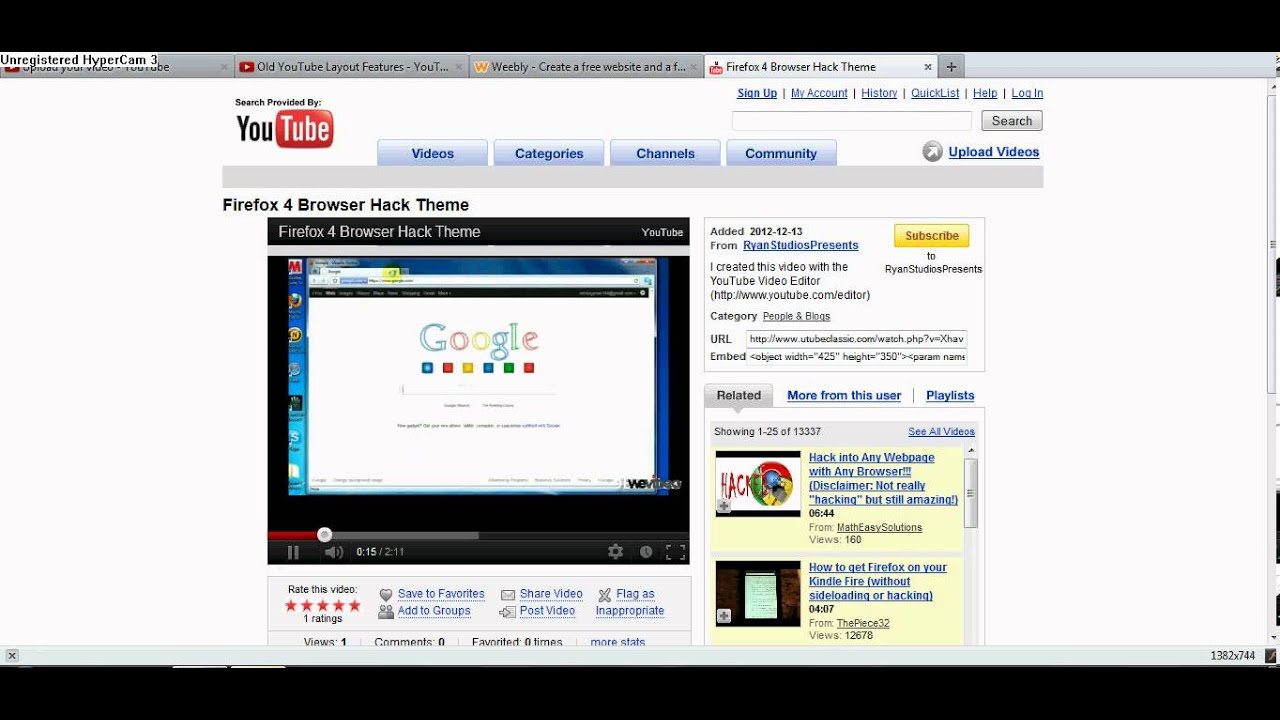
Task: Enter fullscreen with the player's fullscreen icon
Action: coord(676,552)
